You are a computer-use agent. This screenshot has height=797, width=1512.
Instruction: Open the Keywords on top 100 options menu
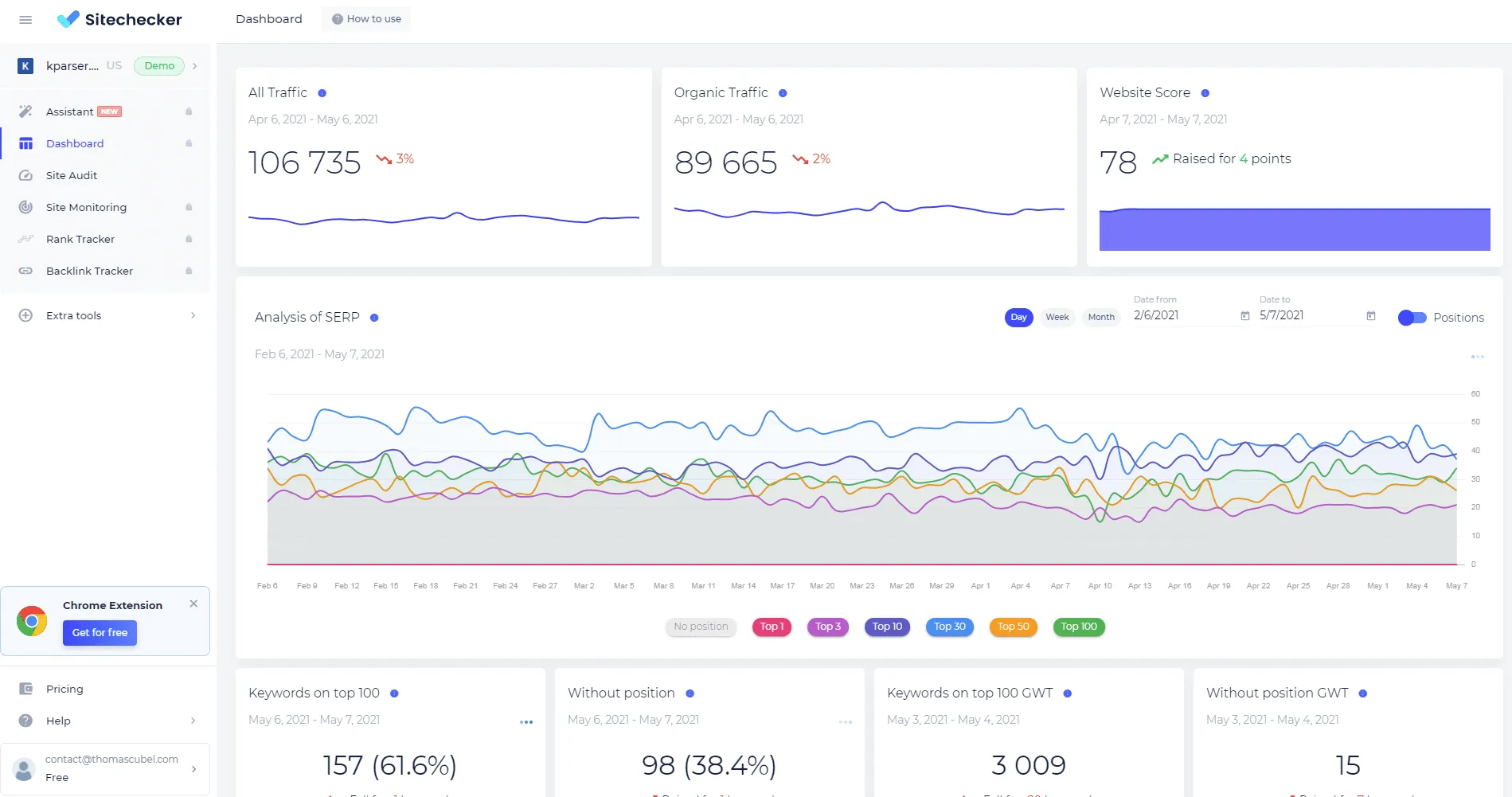[526, 721]
